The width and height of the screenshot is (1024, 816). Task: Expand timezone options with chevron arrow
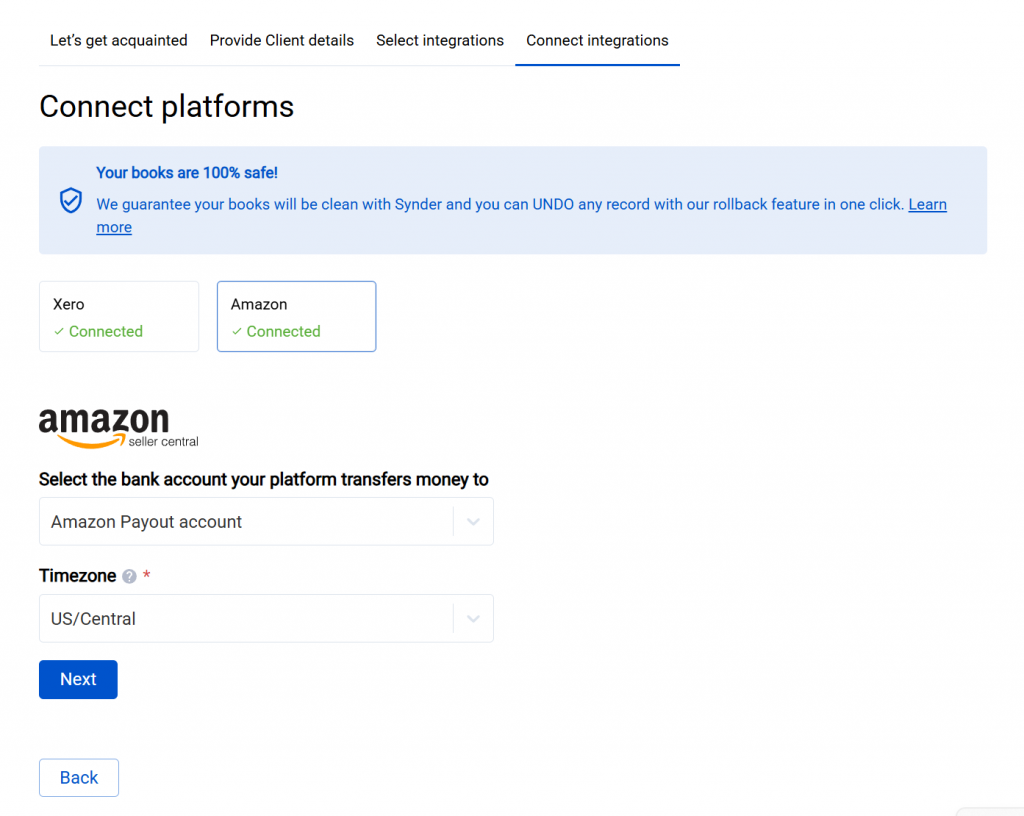(473, 619)
